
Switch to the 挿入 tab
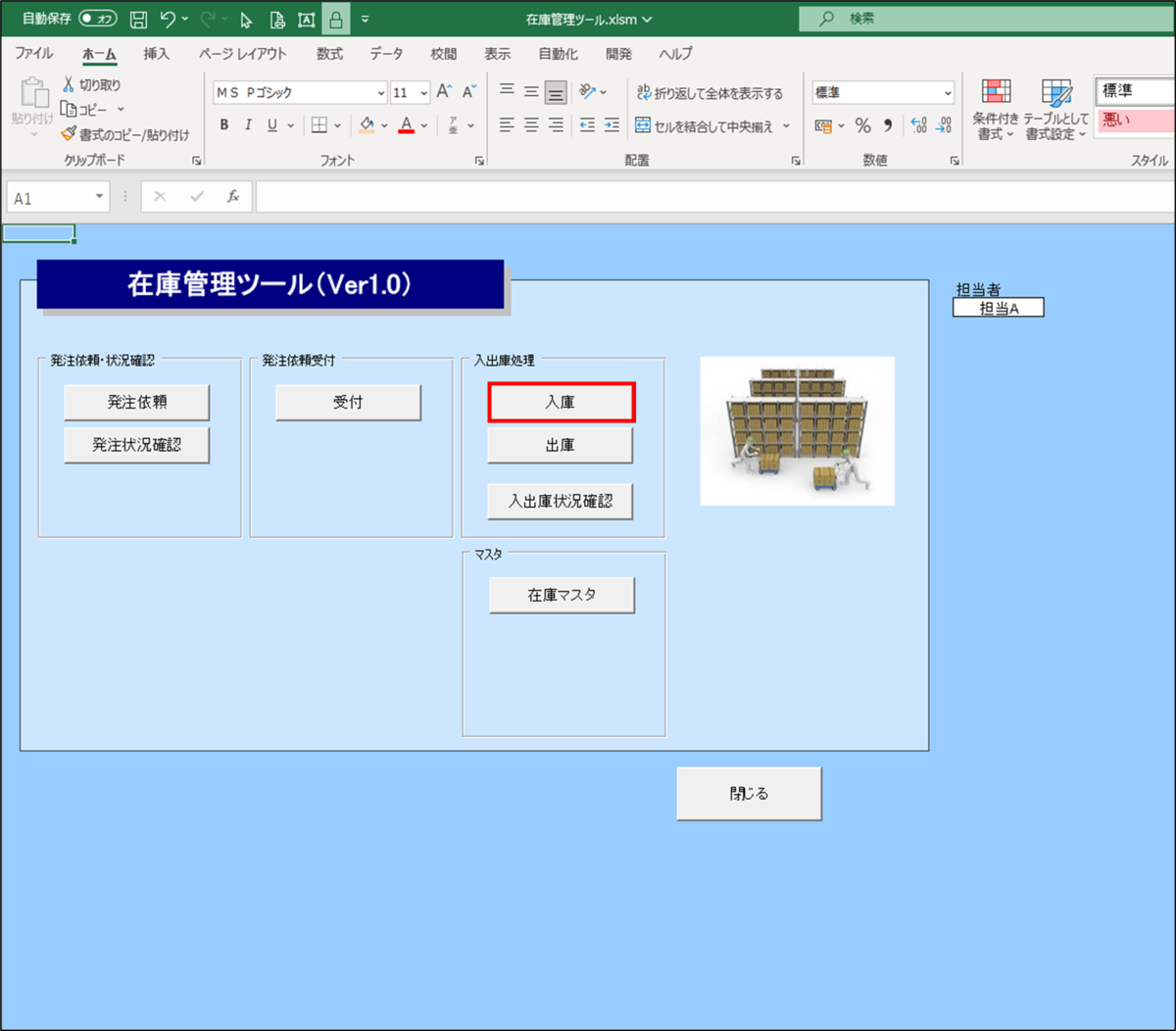tap(156, 54)
